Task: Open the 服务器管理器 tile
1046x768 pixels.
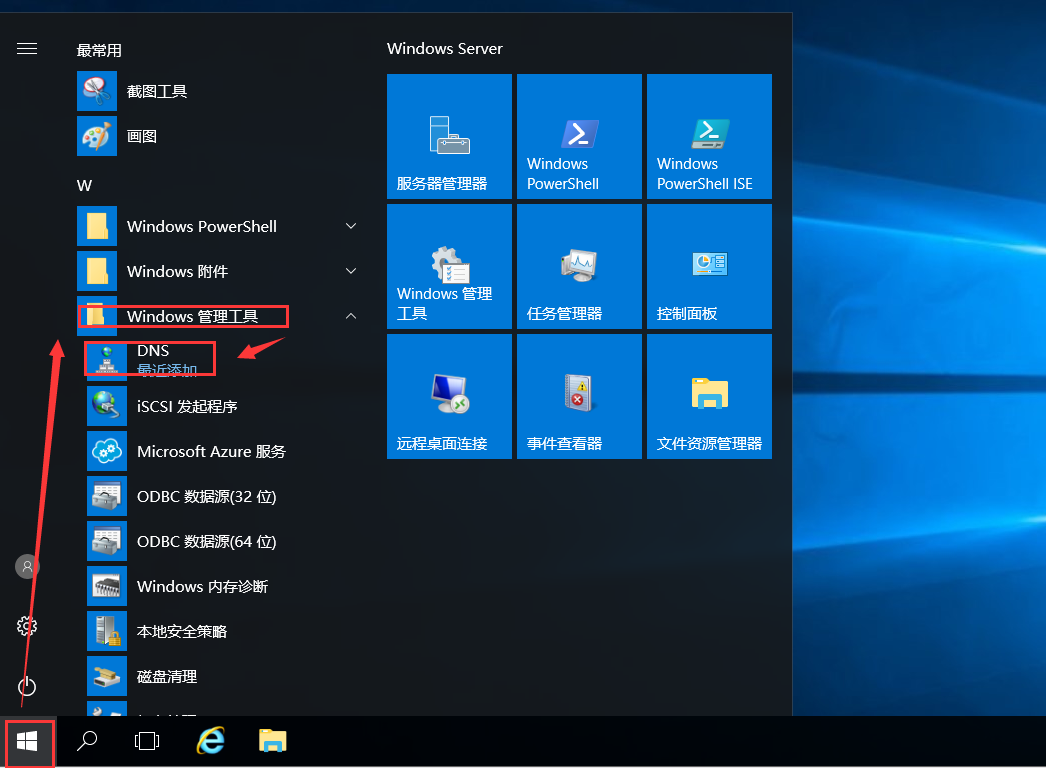Action: click(x=449, y=136)
